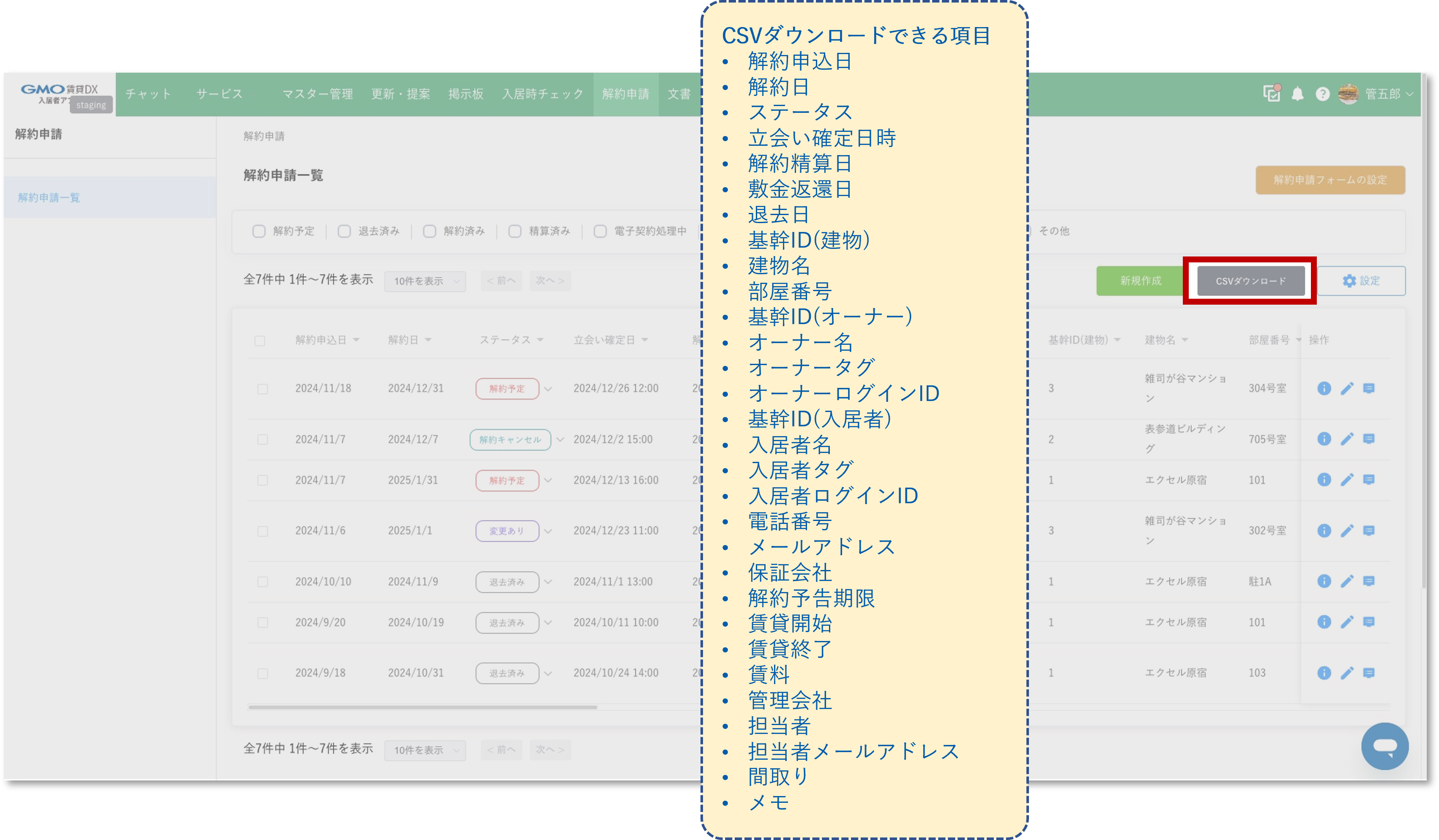Open comment icon for 駐1A row

pos(1369,581)
